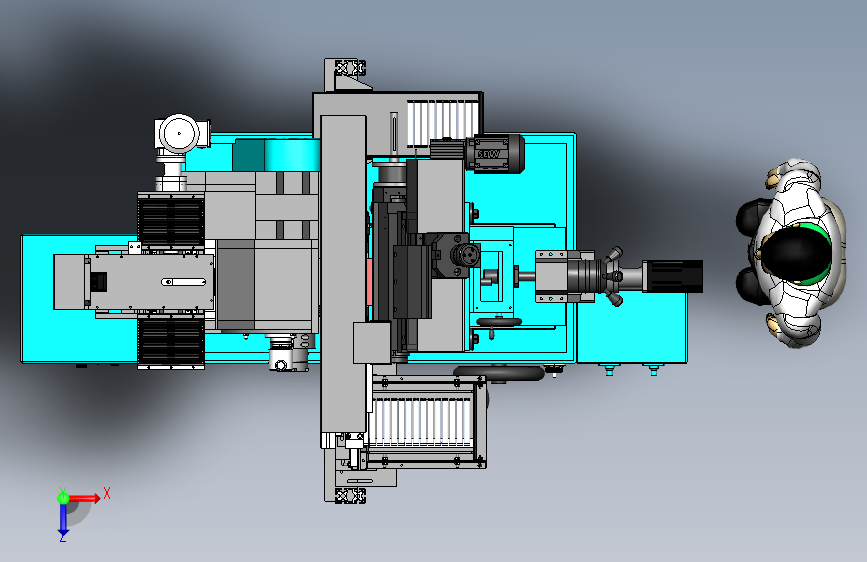This screenshot has width=867, height=562.
Task: Click the red X axis arrow of the triad
Action: 84,498
